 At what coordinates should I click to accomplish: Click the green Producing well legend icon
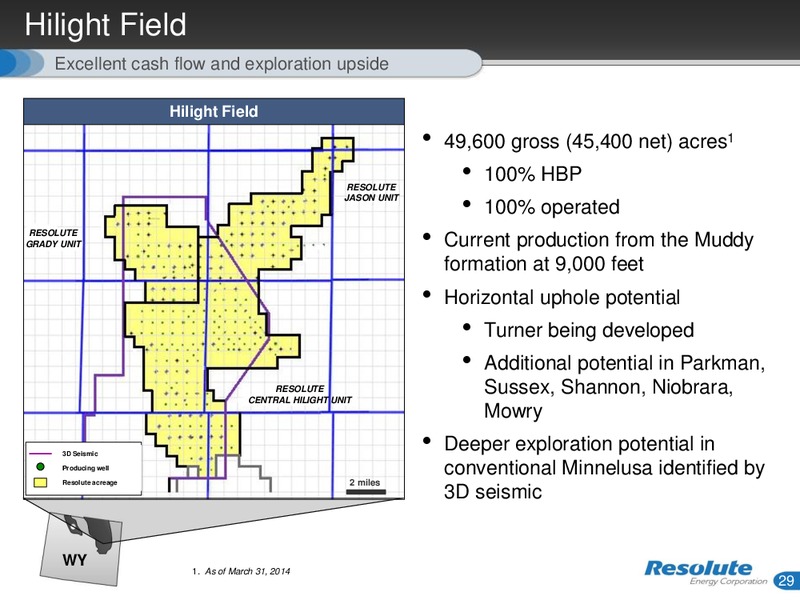point(40,467)
